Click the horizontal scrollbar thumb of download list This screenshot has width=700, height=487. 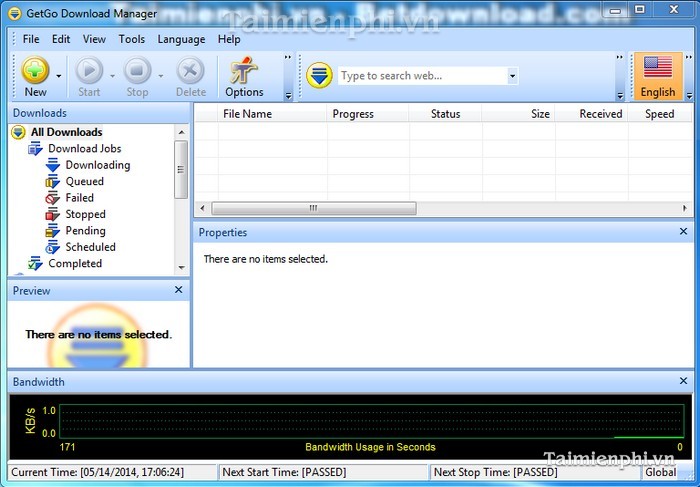coord(314,208)
